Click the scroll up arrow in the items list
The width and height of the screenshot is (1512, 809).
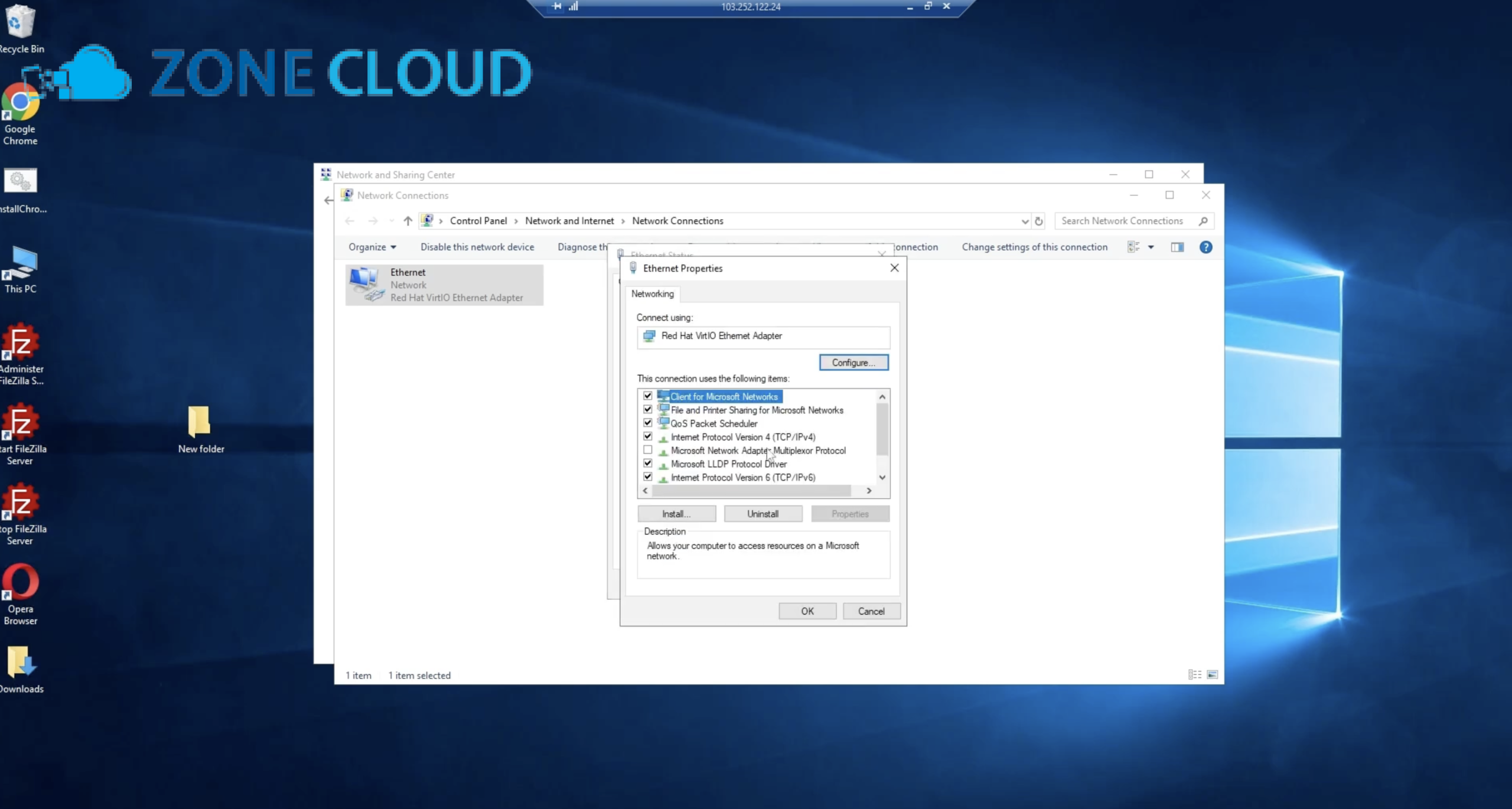[x=882, y=397]
